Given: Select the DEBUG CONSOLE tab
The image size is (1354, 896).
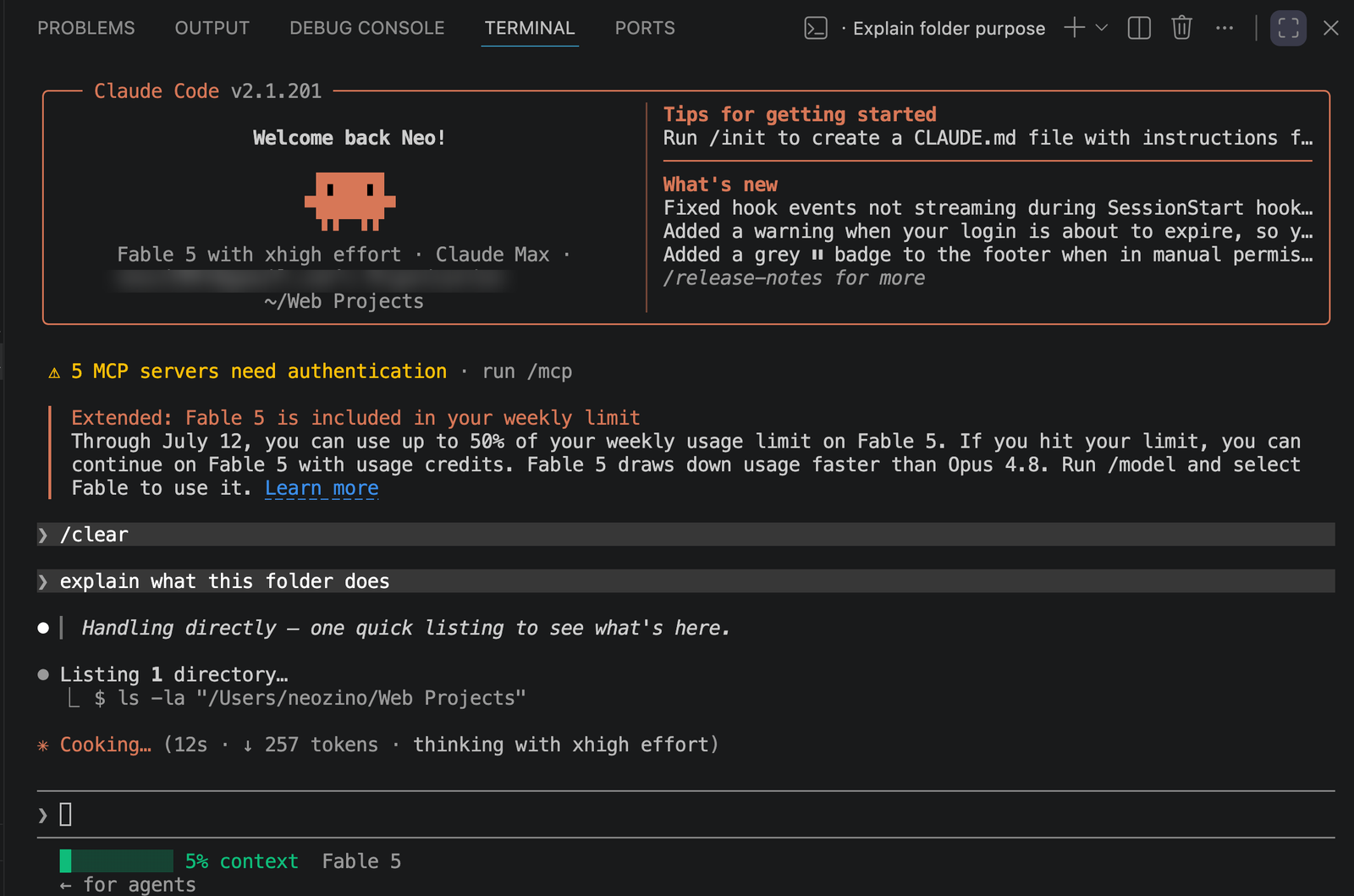Looking at the screenshot, I should (x=366, y=28).
